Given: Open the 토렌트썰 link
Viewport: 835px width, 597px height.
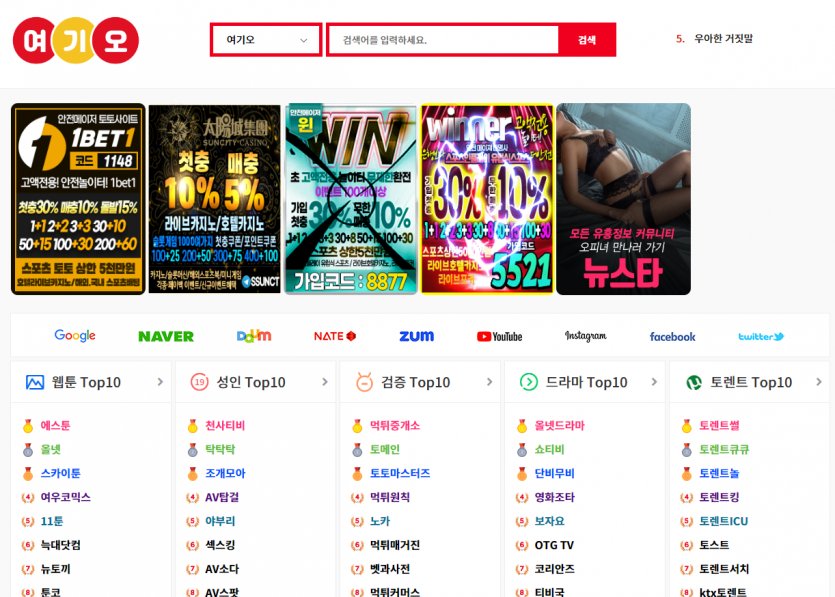Looking at the screenshot, I should tap(719, 426).
